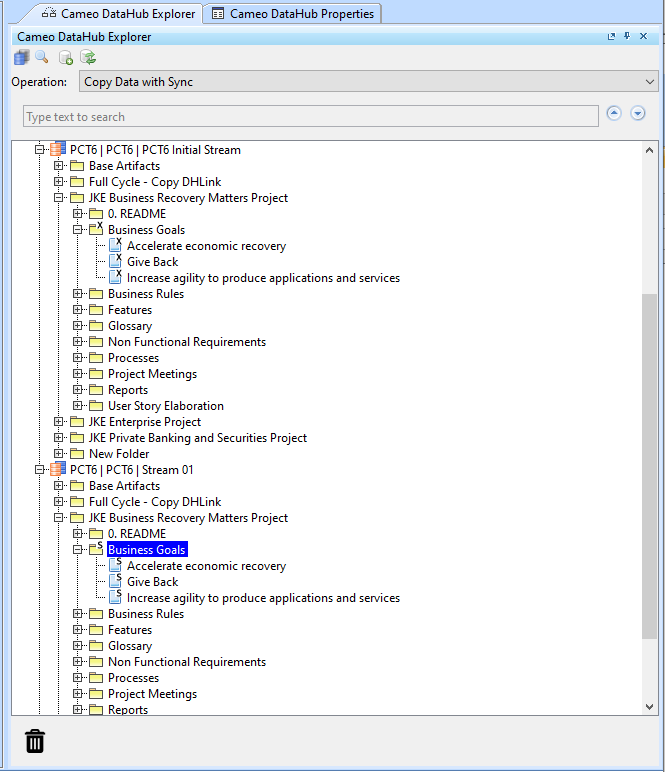Screen dimensions: 665x772
Task: Select Full Cycle - Copy DHLink under Initial Stream
Action: (x=155, y=182)
